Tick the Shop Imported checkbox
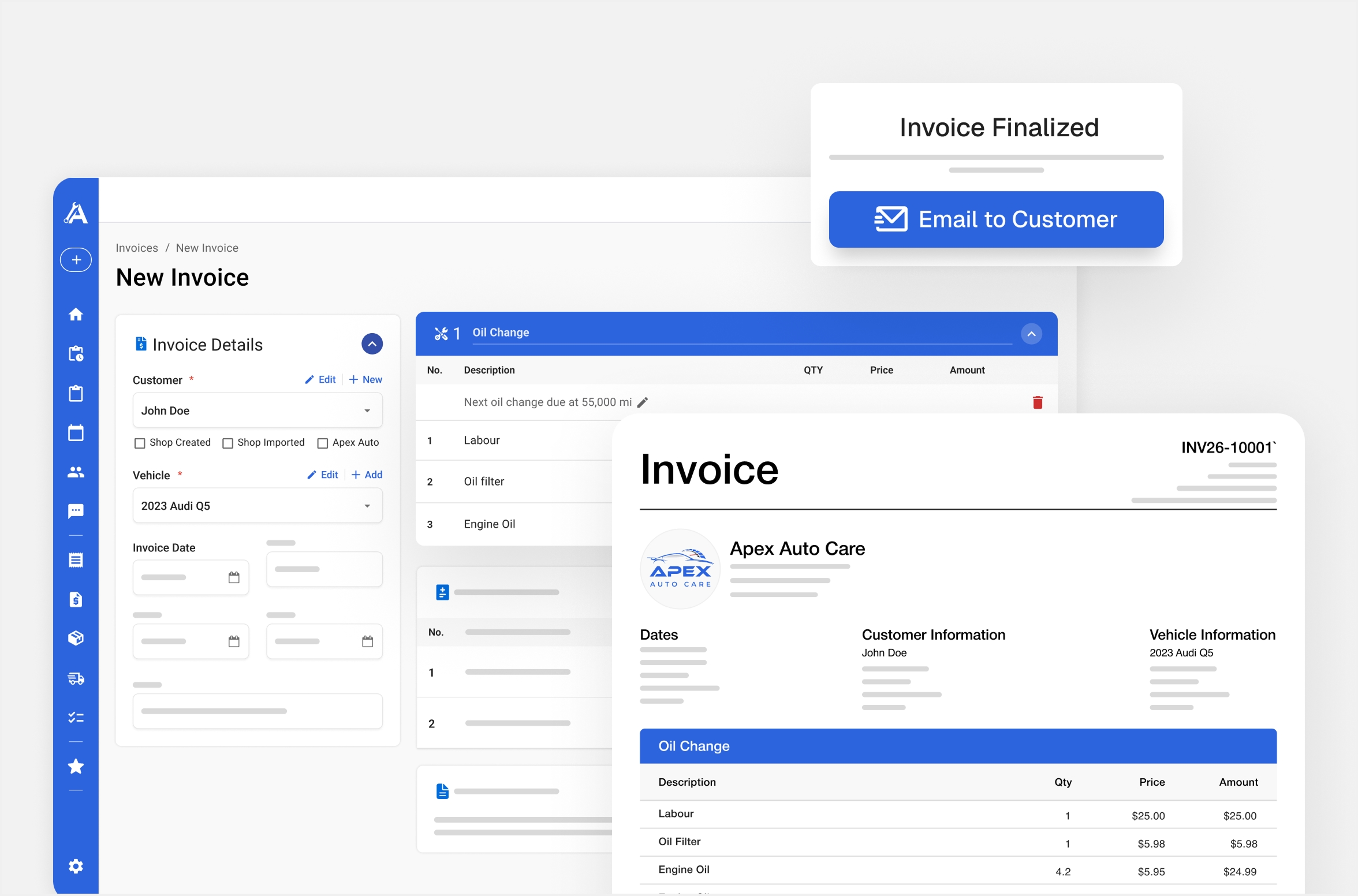The width and height of the screenshot is (1358, 896). pyautogui.click(x=227, y=443)
